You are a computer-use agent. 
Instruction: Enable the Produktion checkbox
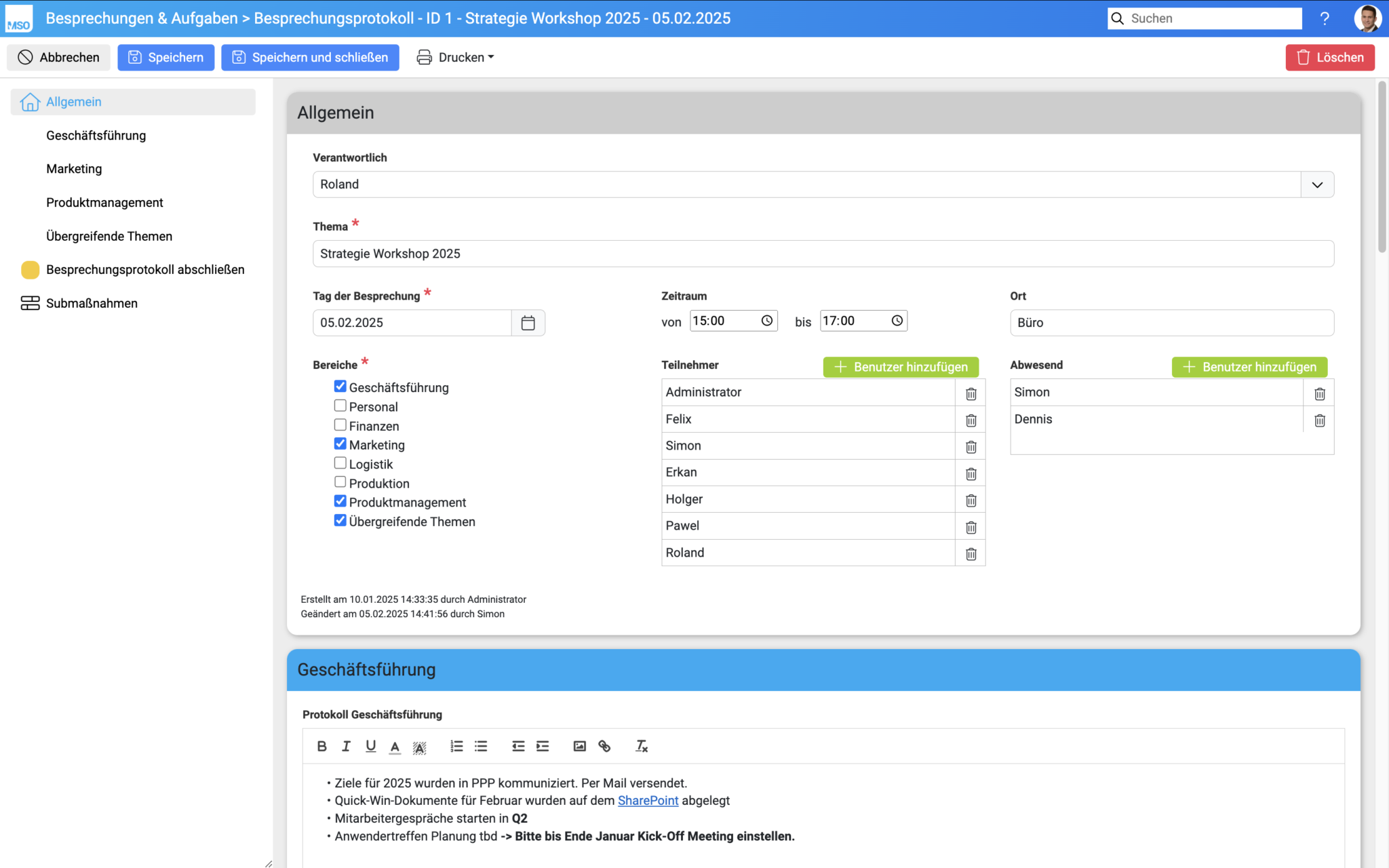point(340,482)
